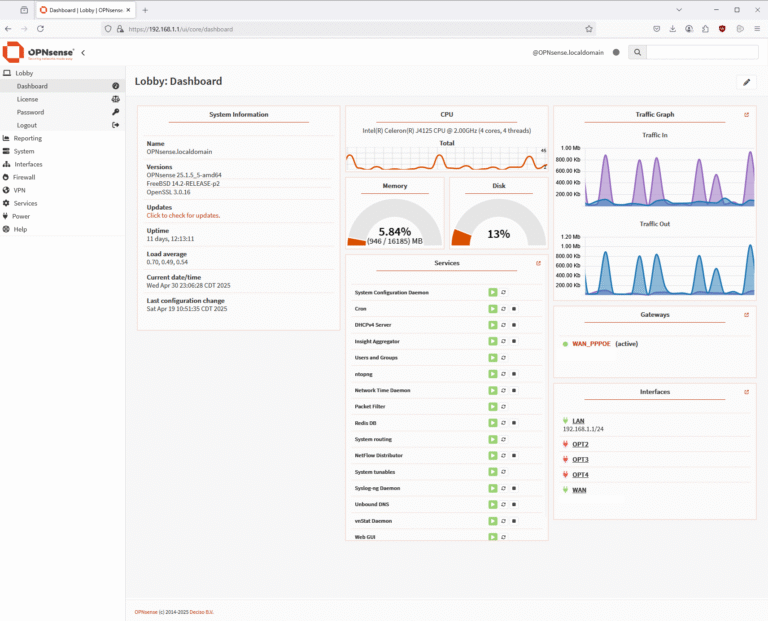Open the OPT4 interface link
Image resolution: width=768 pixels, height=621 pixels.
(580, 475)
